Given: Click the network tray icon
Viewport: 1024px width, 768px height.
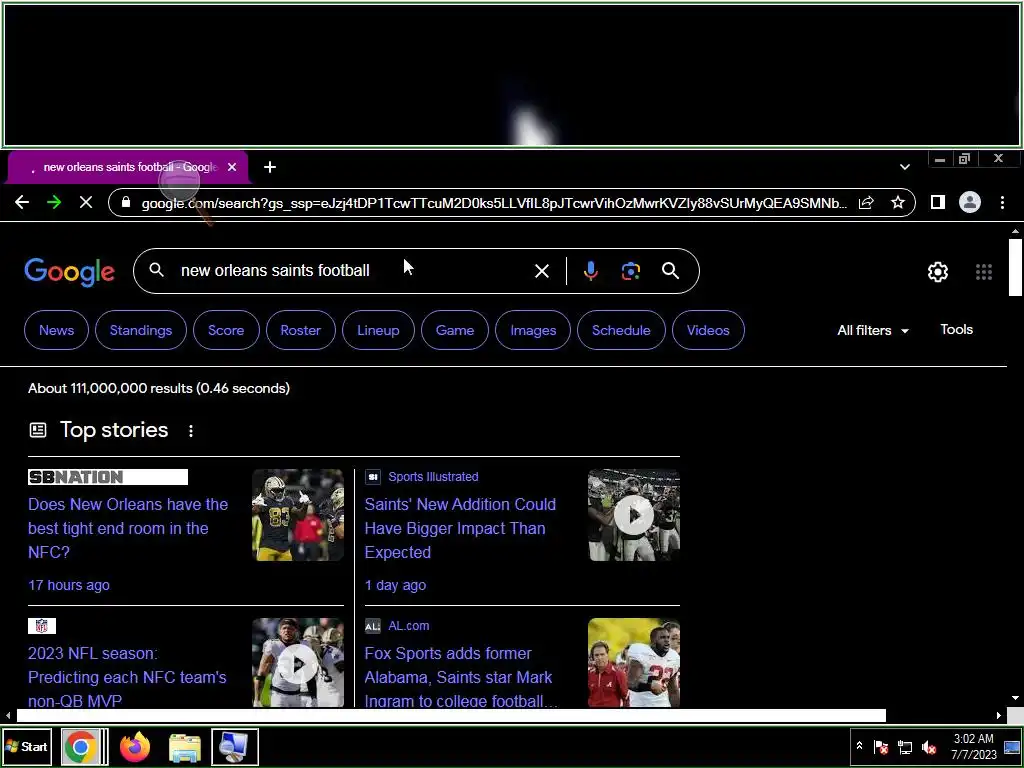Looking at the screenshot, I should 904,746.
